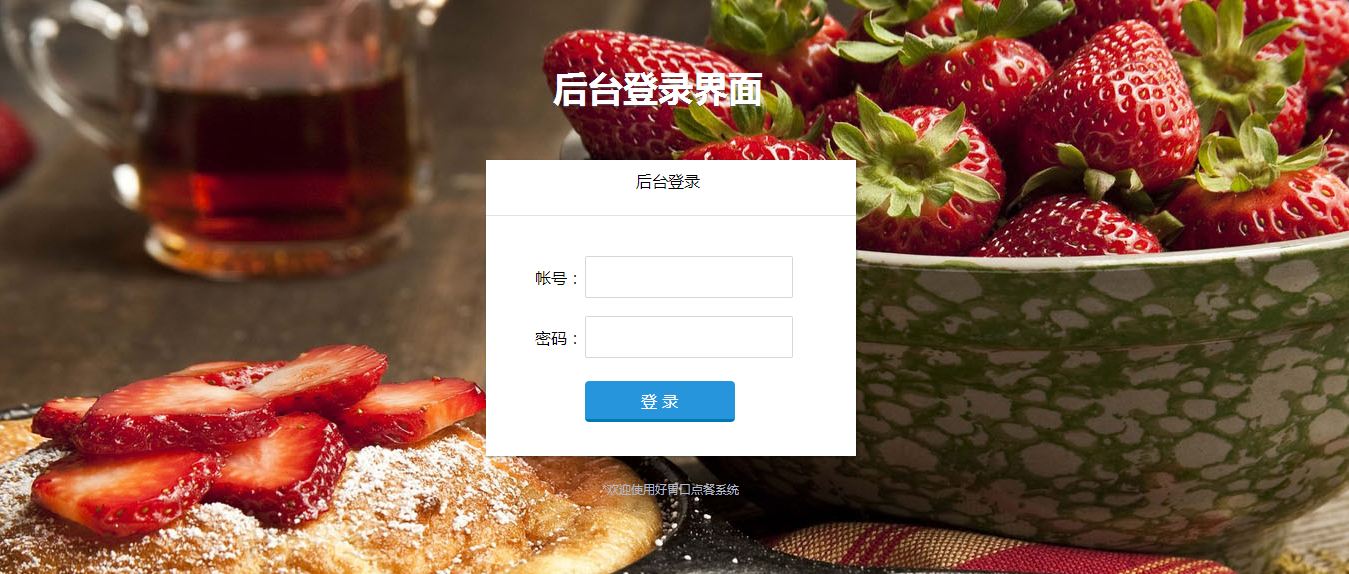This screenshot has width=1349, height=574.
Task: Select the 密码： label text
Action: (x=557, y=338)
